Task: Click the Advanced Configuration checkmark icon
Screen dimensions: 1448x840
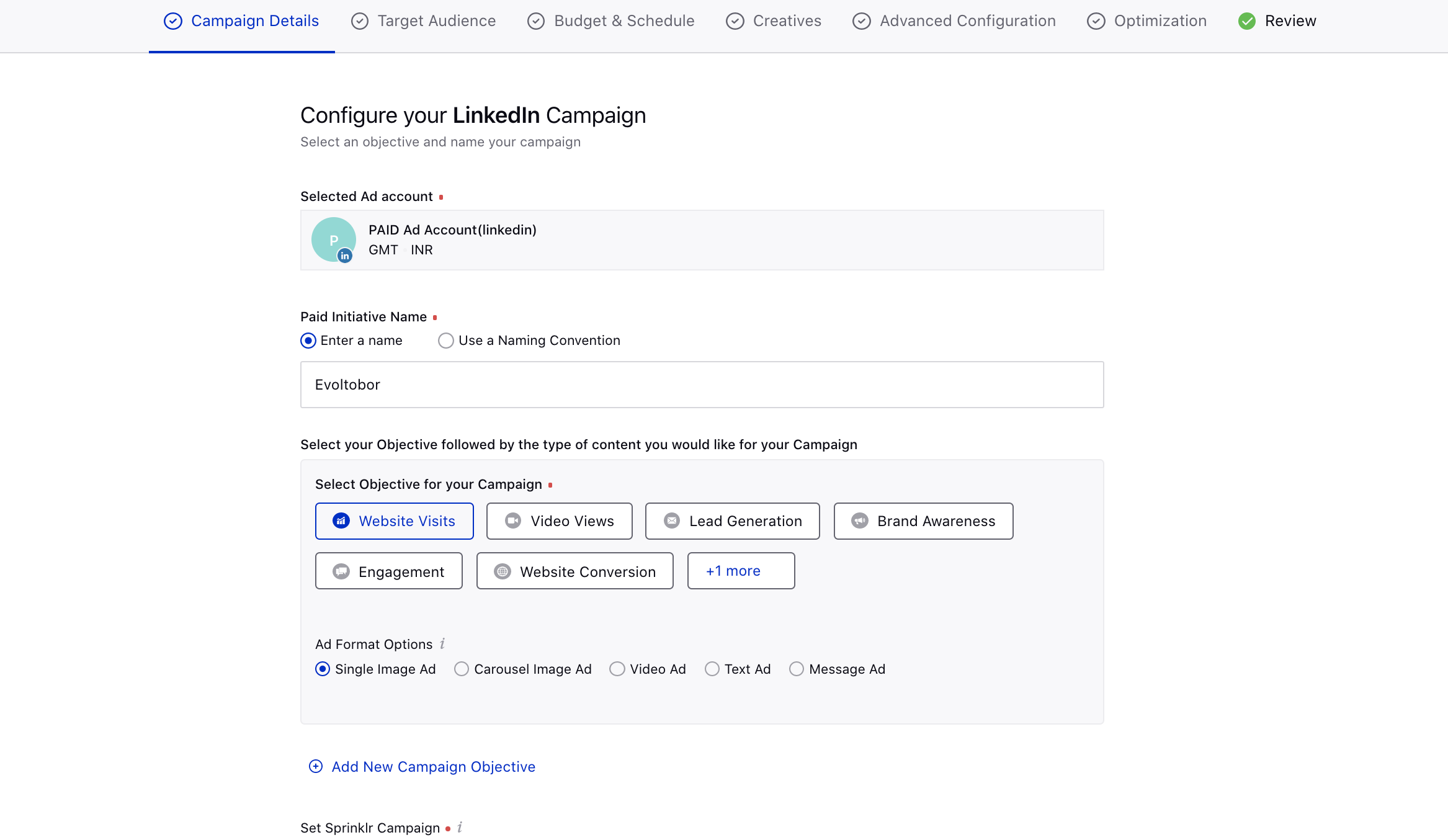Action: tap(862, 21)
